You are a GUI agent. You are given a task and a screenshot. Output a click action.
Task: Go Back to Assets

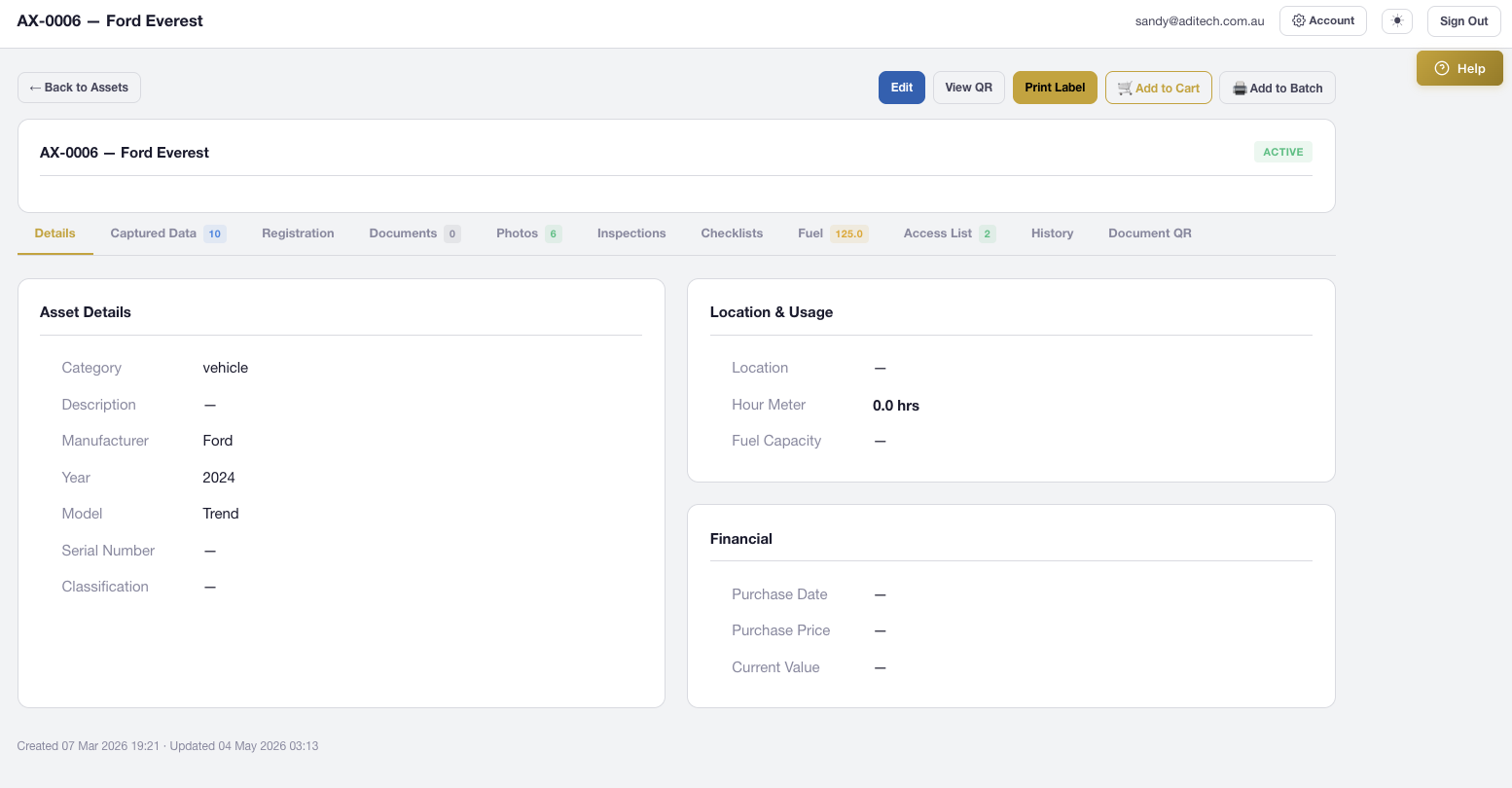[79, 88]
